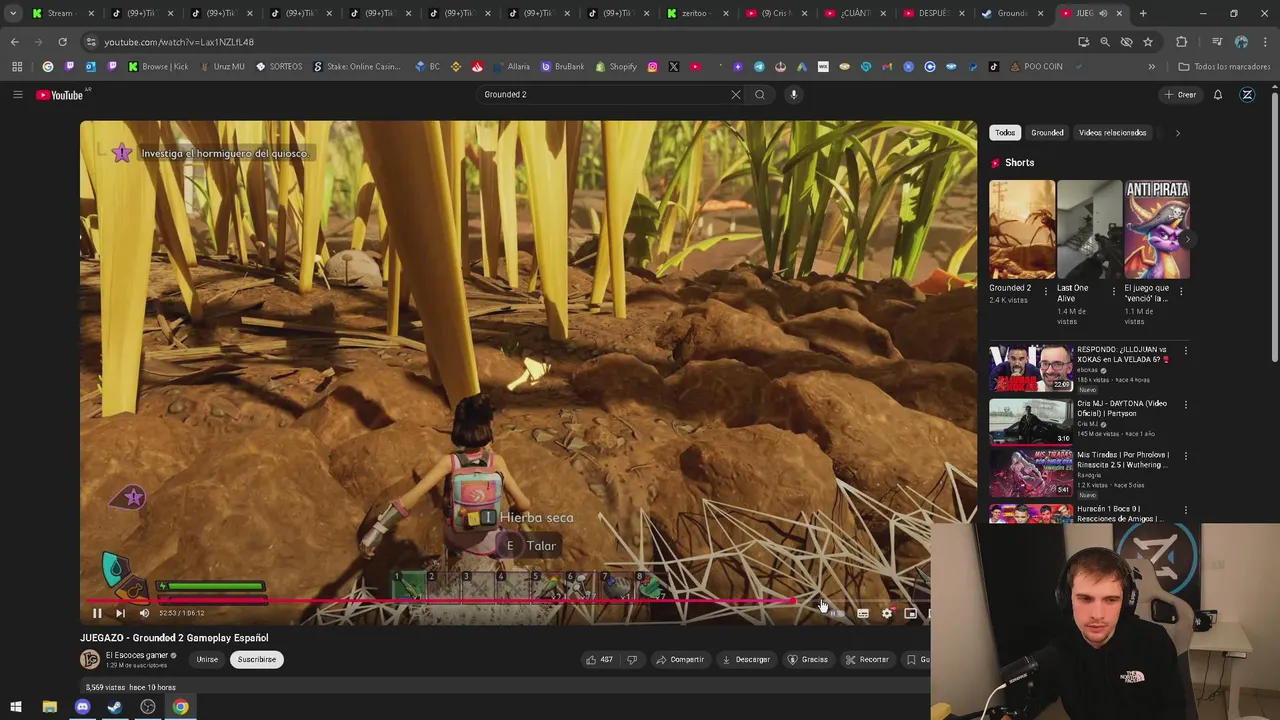Click the Crear create button
This screenshot has width=1280, height=720.
pos(1180,94)
